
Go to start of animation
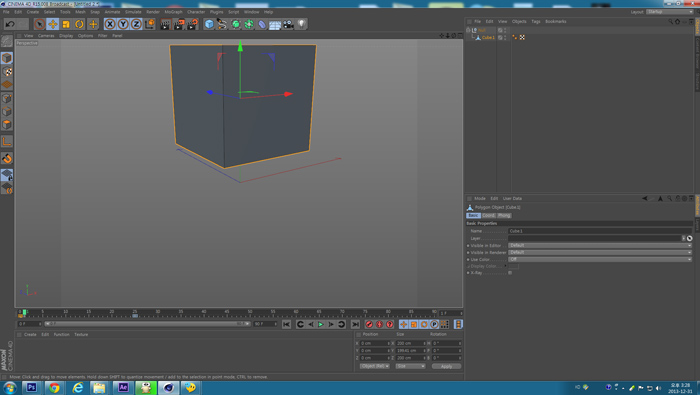[286, 324]
